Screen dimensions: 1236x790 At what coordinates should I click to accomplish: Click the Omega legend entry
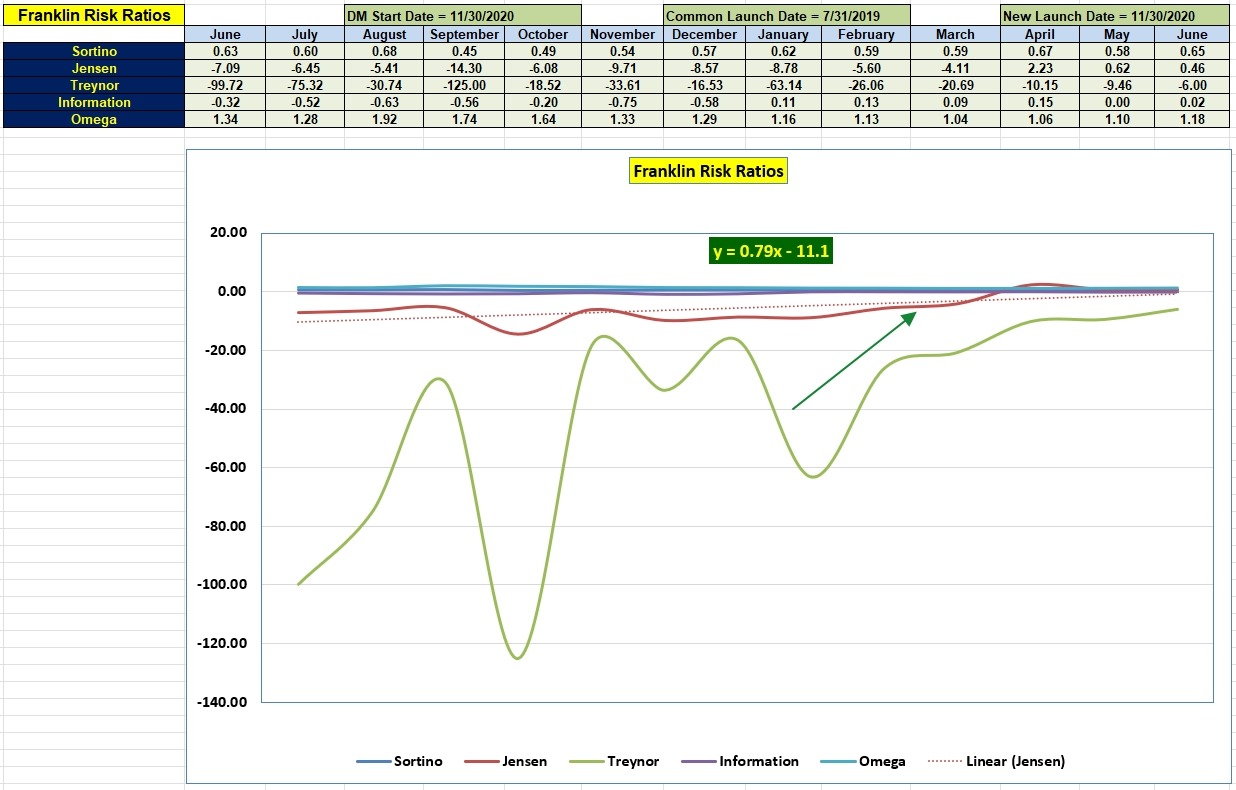(862, 761)
